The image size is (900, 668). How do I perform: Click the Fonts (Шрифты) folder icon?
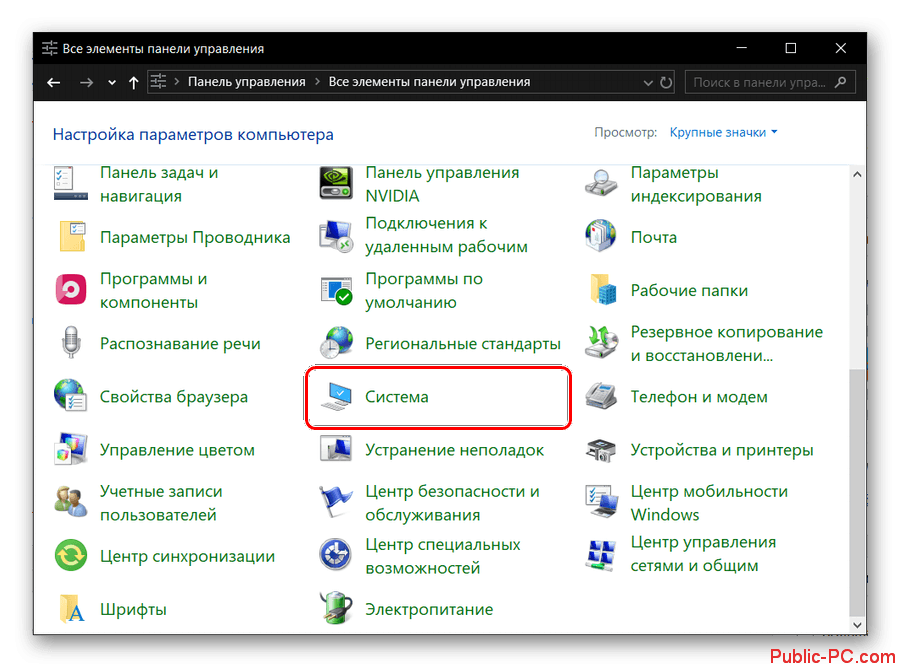click(x=71, y=609)
